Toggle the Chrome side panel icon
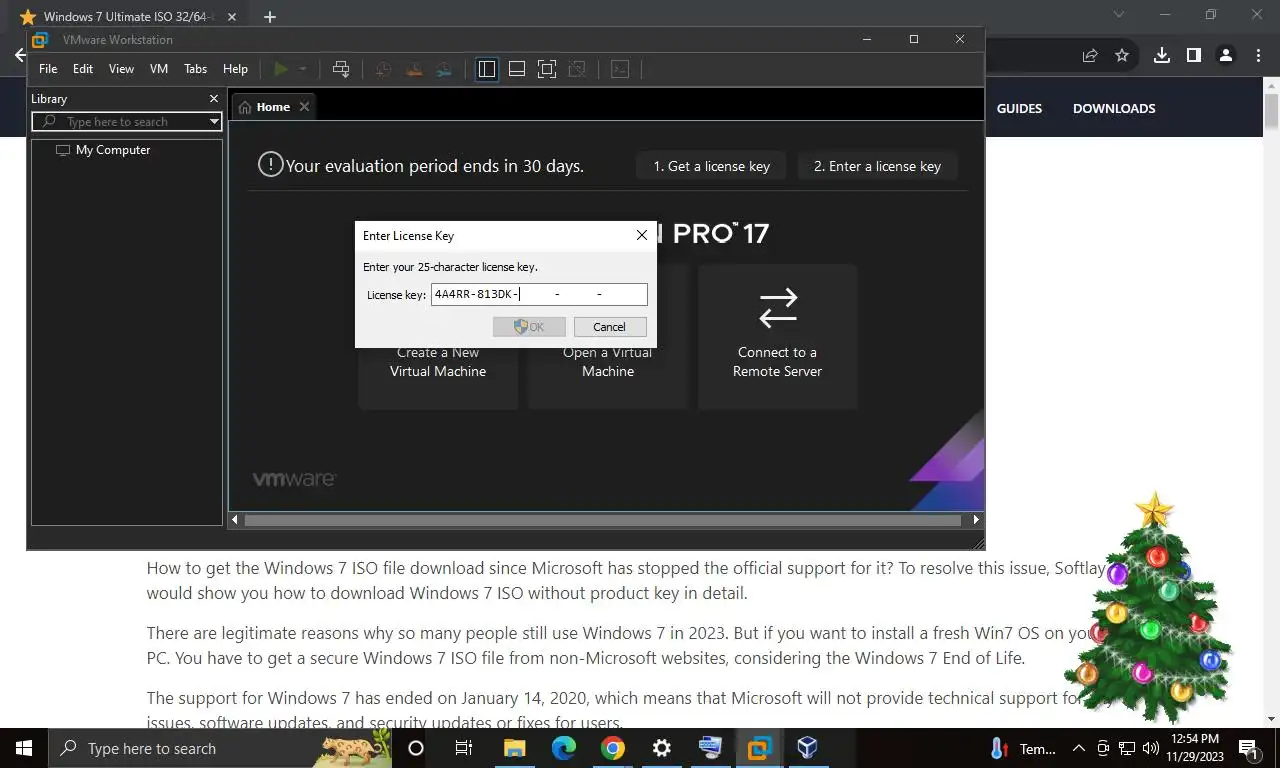1280x768 pixels. (x=1193, y=56)
